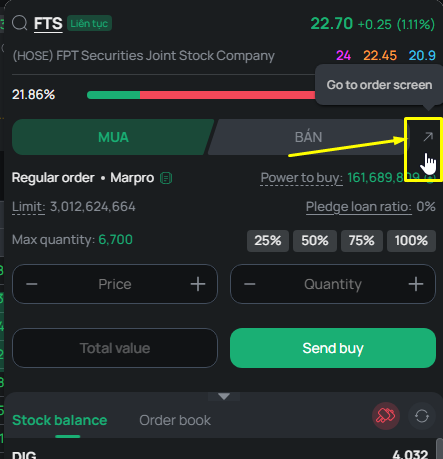
Task: Click the Total value input field
Action: pyautogui.click(x=115, y=348)
